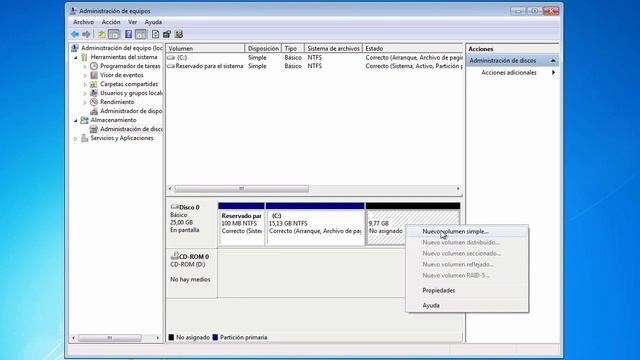Select the (C:) 15,13 GB NTFS partition block

click(315, 224)
